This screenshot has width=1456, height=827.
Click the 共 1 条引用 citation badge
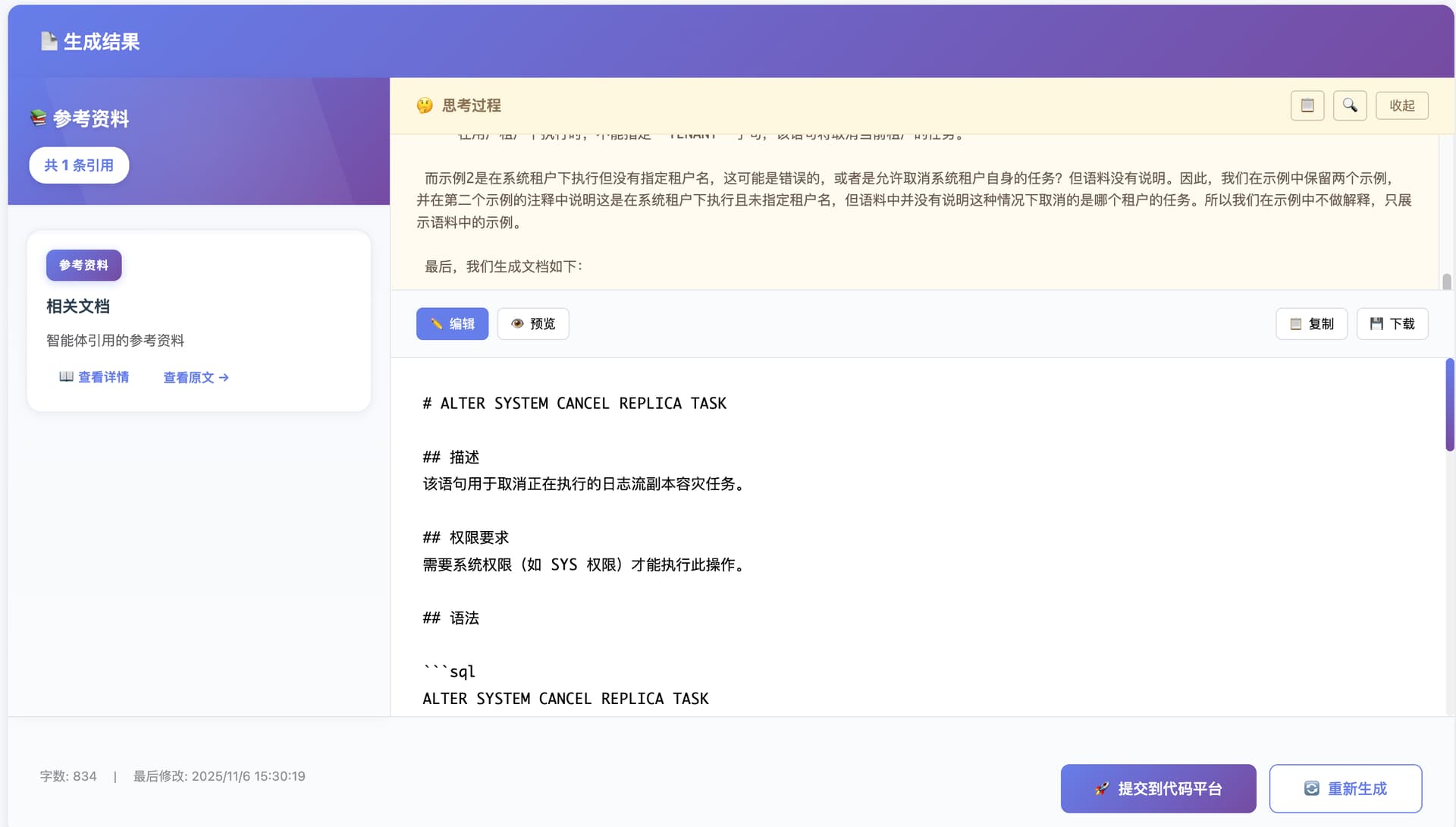point(79,165)
